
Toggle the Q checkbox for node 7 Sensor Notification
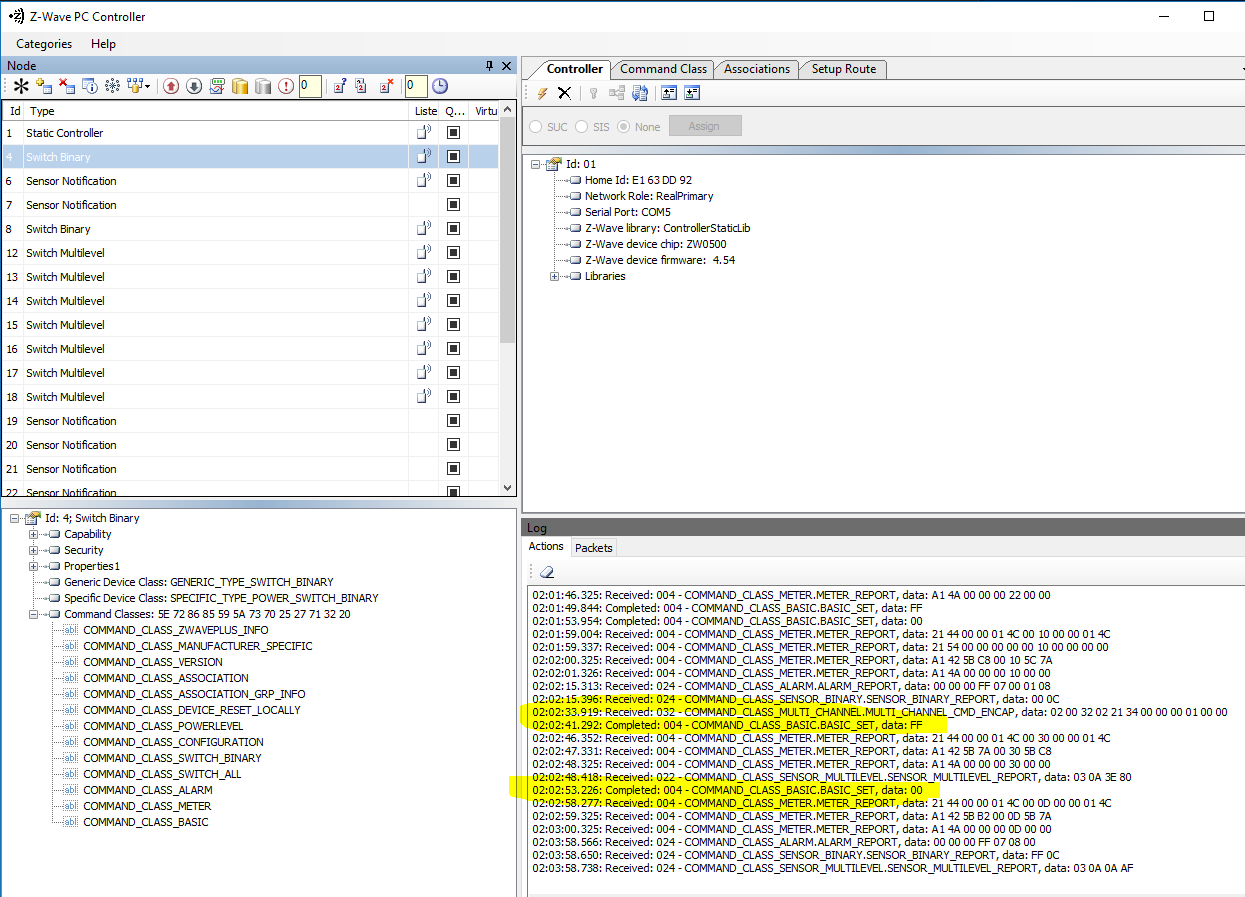453,205
